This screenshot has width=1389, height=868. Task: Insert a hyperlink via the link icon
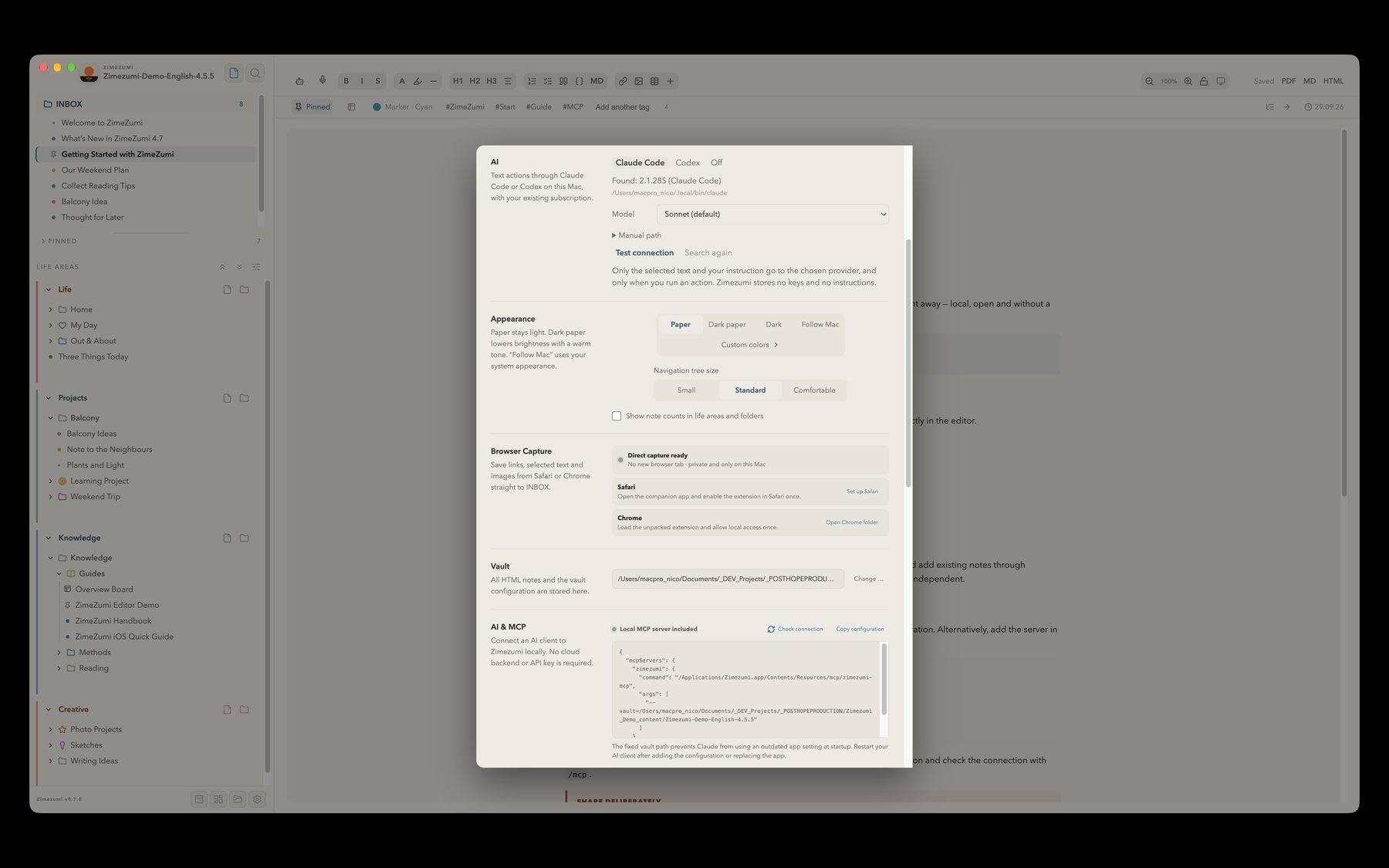623,81
